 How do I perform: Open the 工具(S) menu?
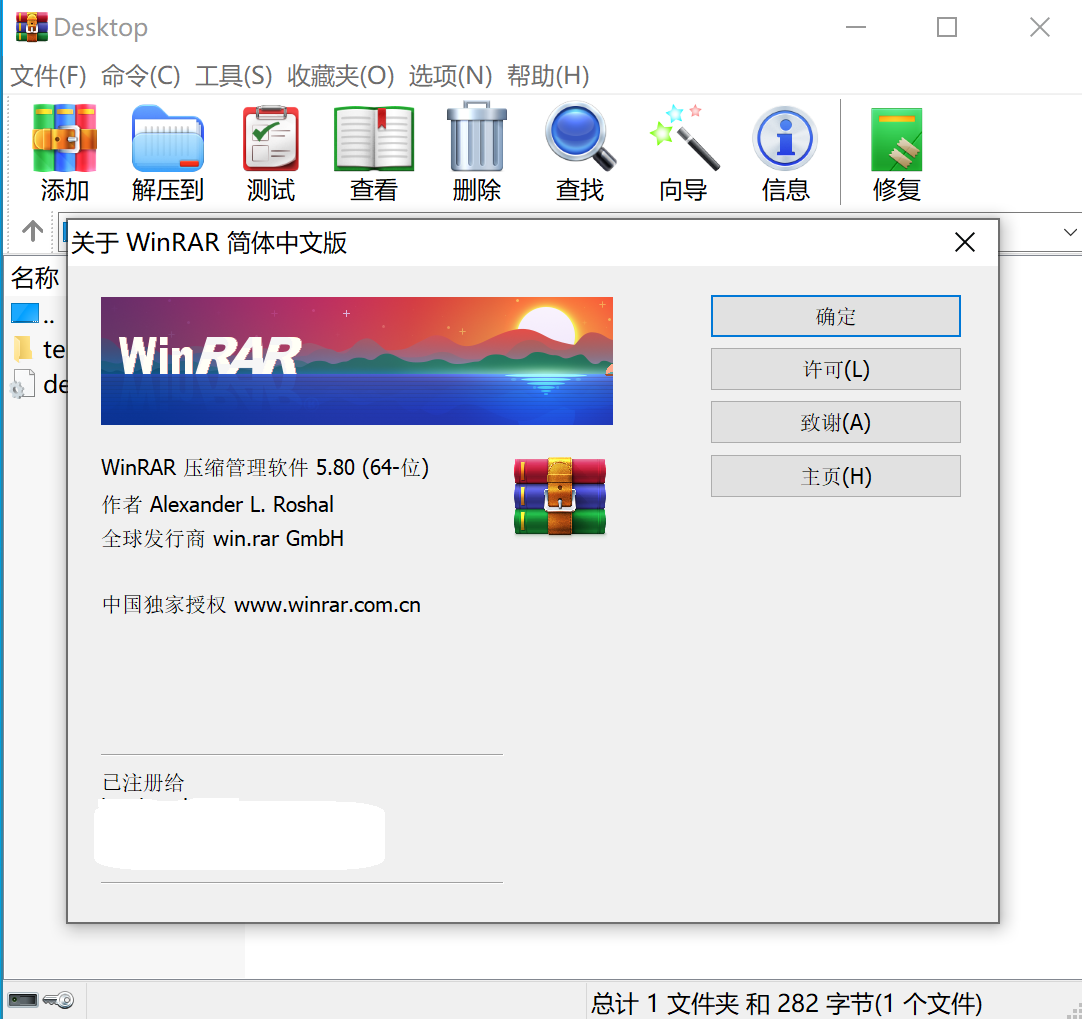[x=234, y=75]
